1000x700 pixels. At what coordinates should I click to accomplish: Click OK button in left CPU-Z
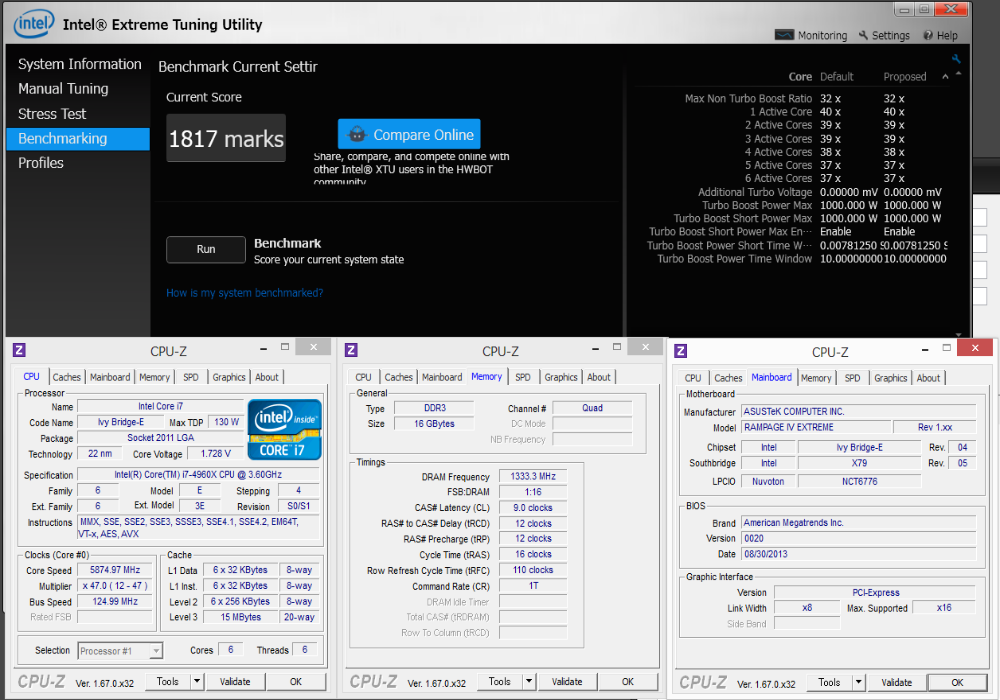(x=296, y=682)
